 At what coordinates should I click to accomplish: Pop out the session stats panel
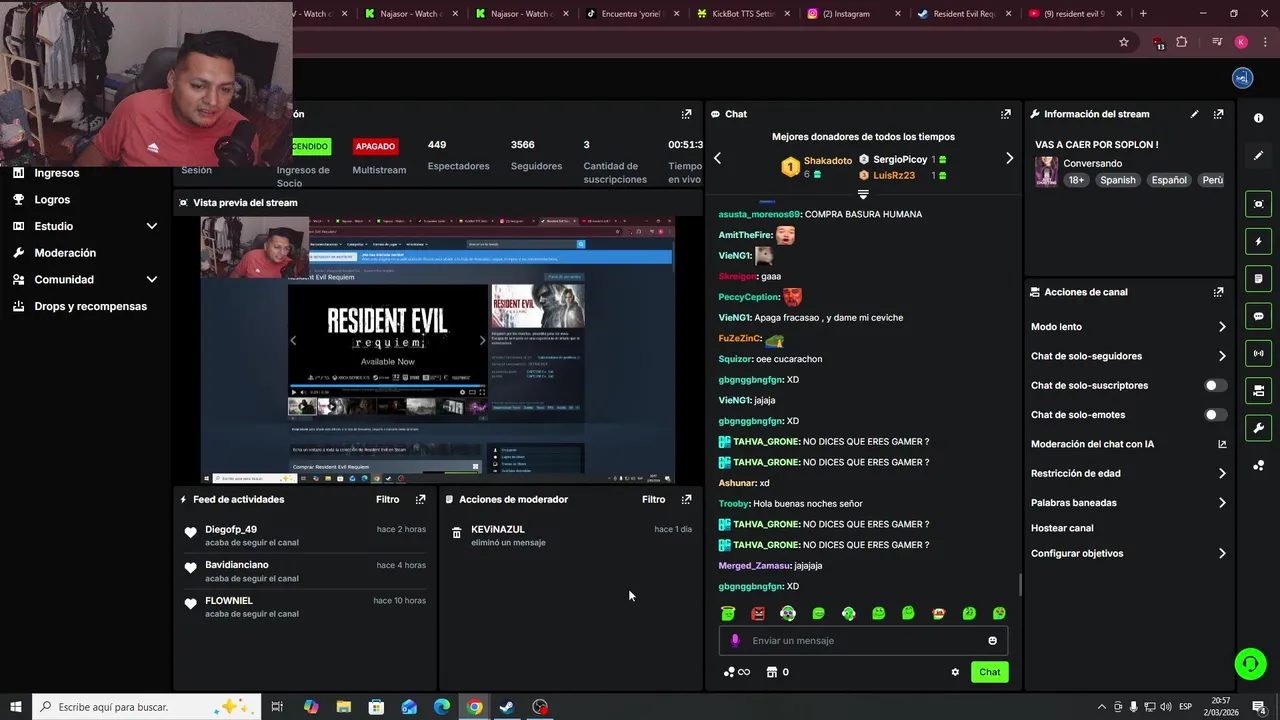click(x=686, y=114)
